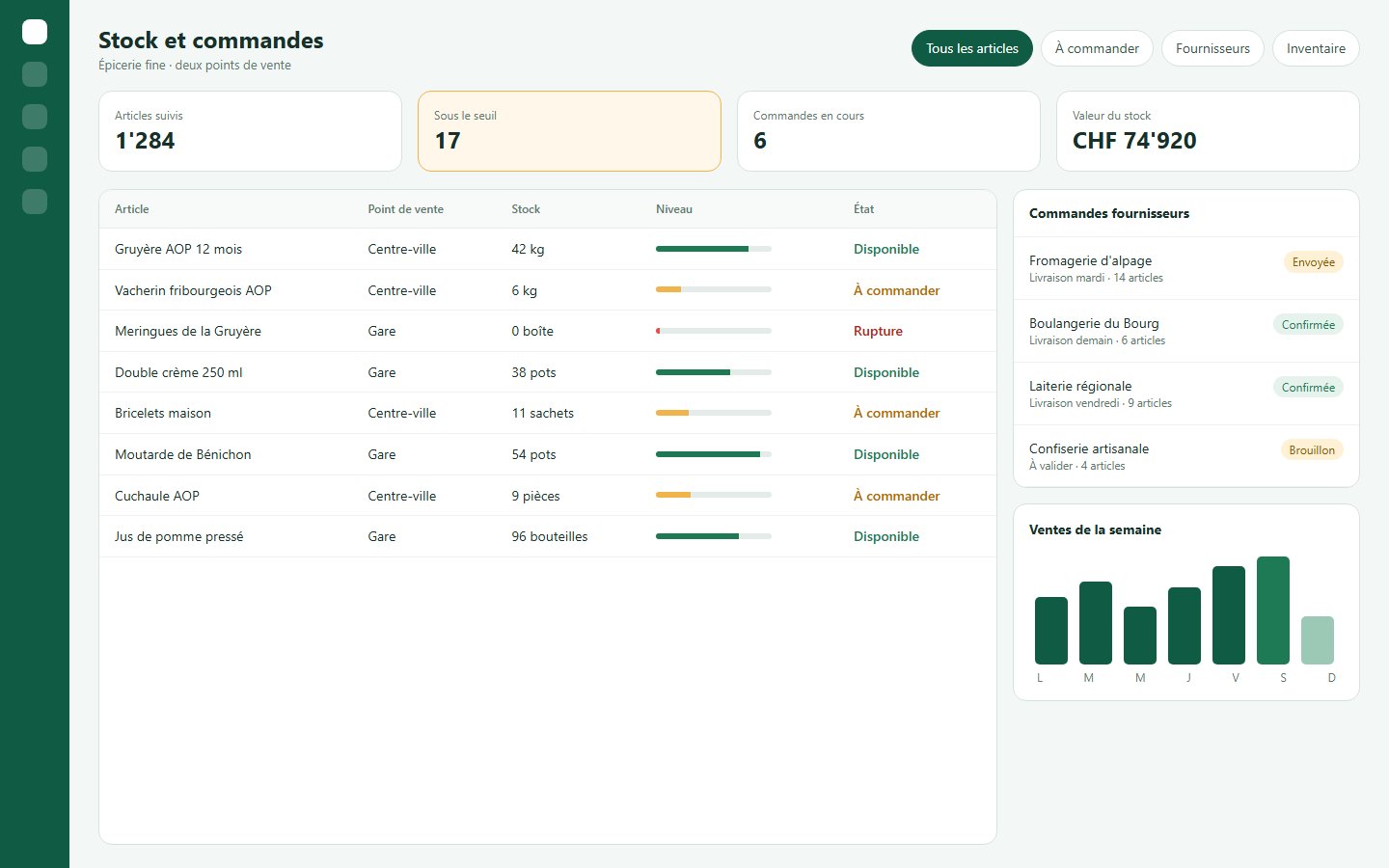Click "À commander" status for Bricelets maison
This screenshot has width=1389, height=868.
896,413
